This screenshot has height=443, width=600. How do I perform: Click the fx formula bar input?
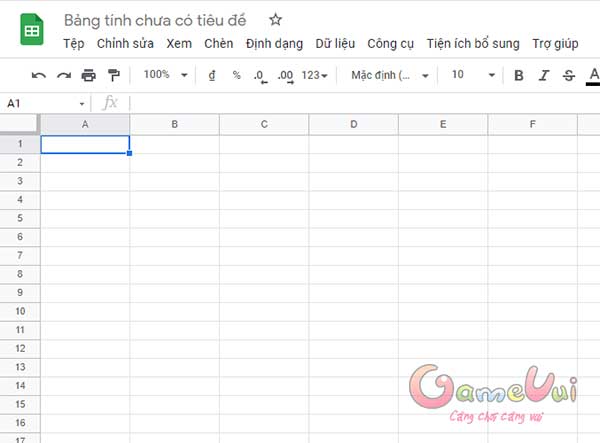pos(364,103)
